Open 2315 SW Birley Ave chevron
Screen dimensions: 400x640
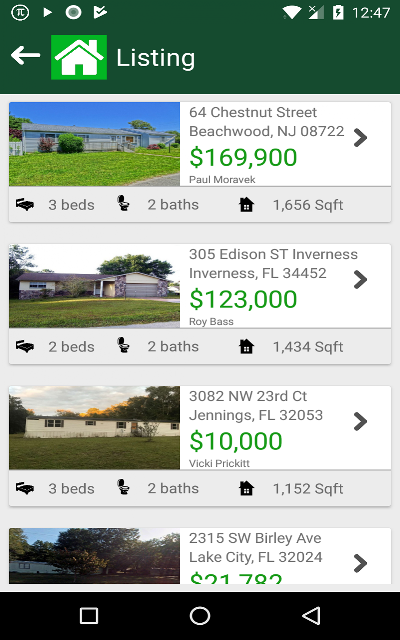(360, 563)
